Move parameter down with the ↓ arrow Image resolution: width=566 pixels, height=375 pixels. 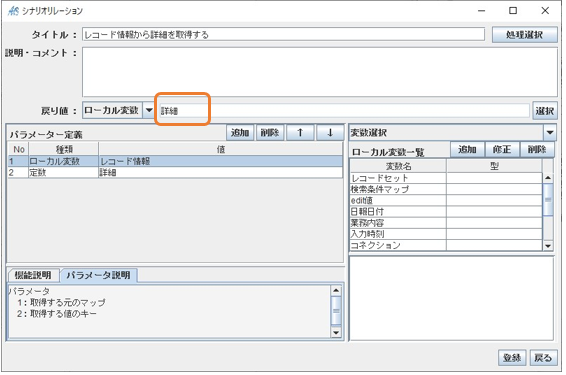tap(330, 133)
